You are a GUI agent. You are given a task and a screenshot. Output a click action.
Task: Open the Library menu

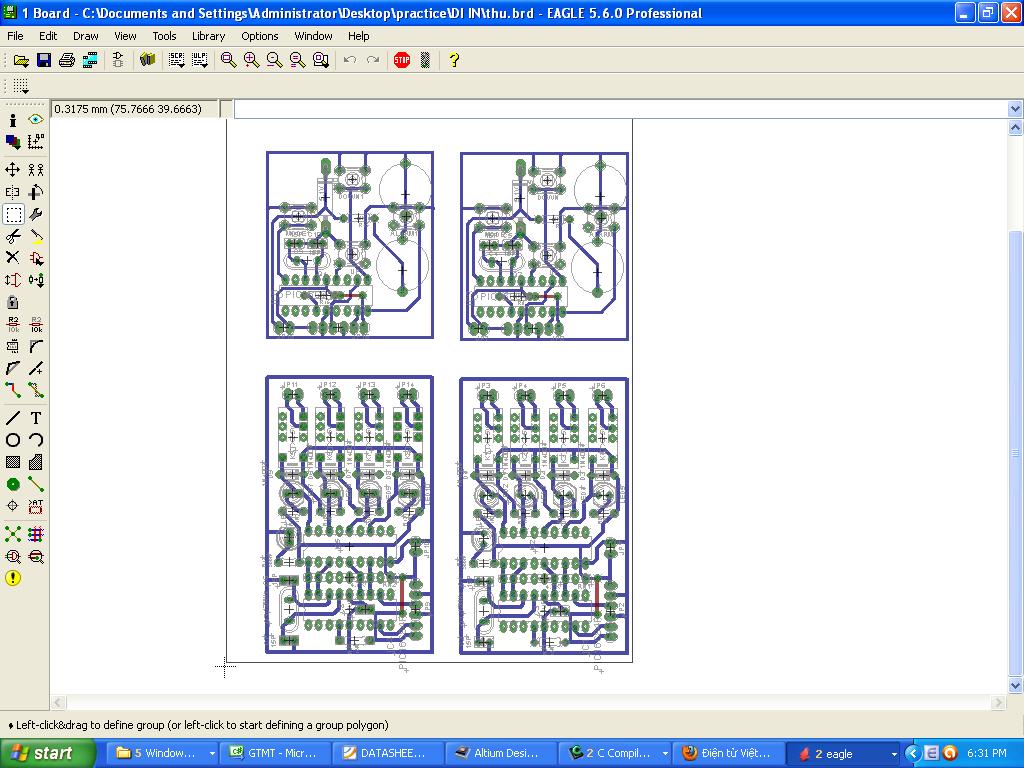coord(208,36)
